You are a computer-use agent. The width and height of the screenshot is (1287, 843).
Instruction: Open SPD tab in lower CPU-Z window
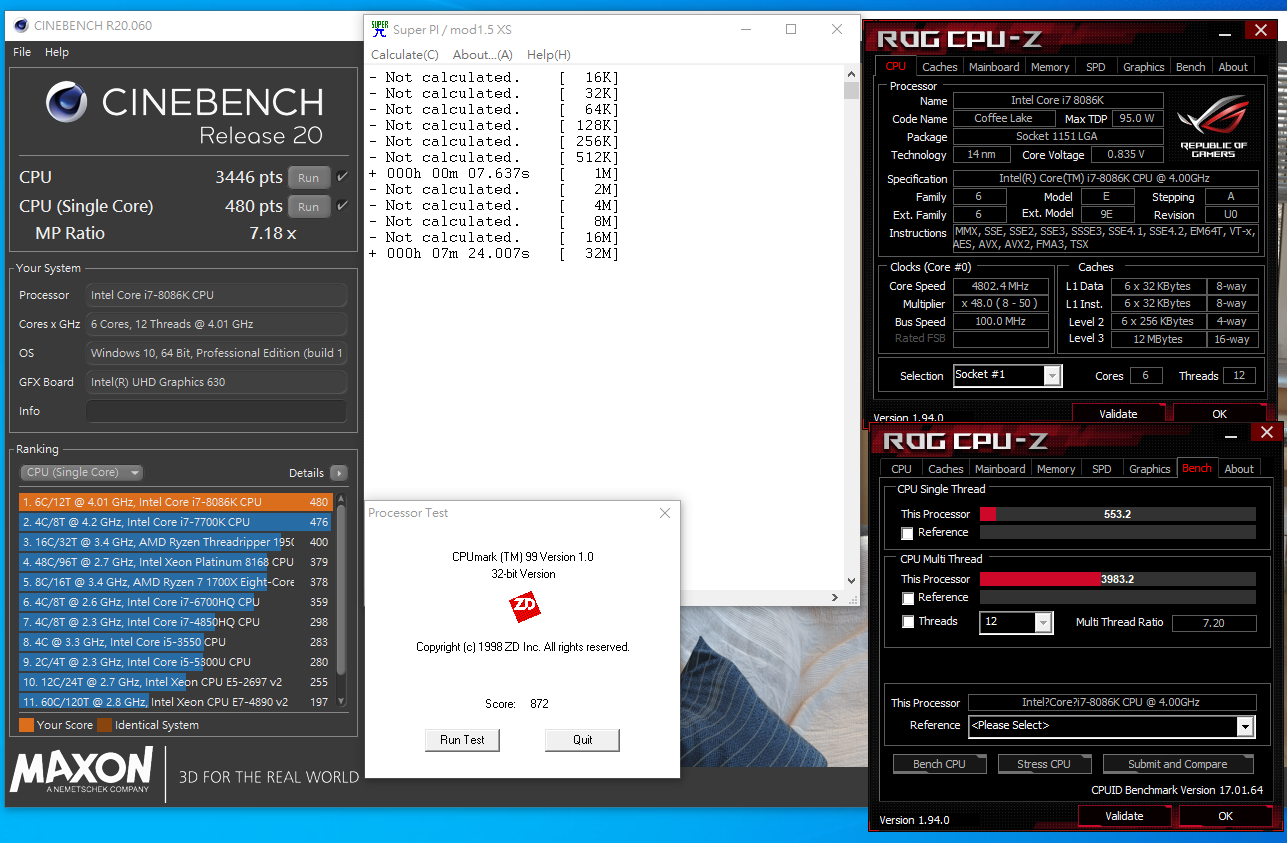[1101, 469]
